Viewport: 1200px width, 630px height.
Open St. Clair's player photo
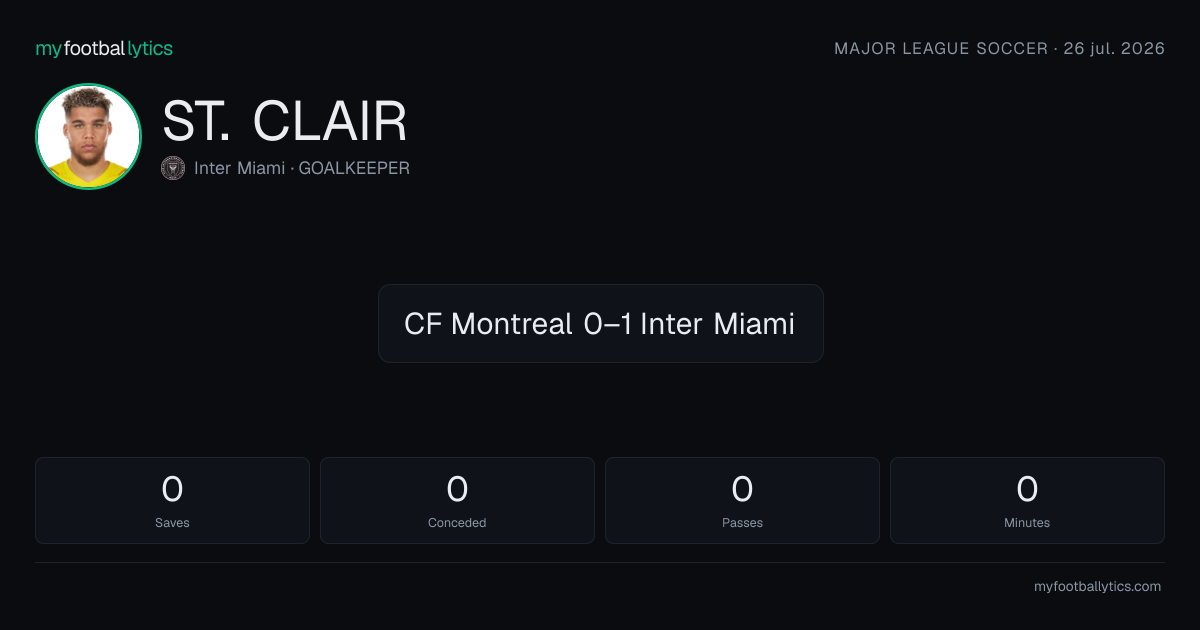88,136
